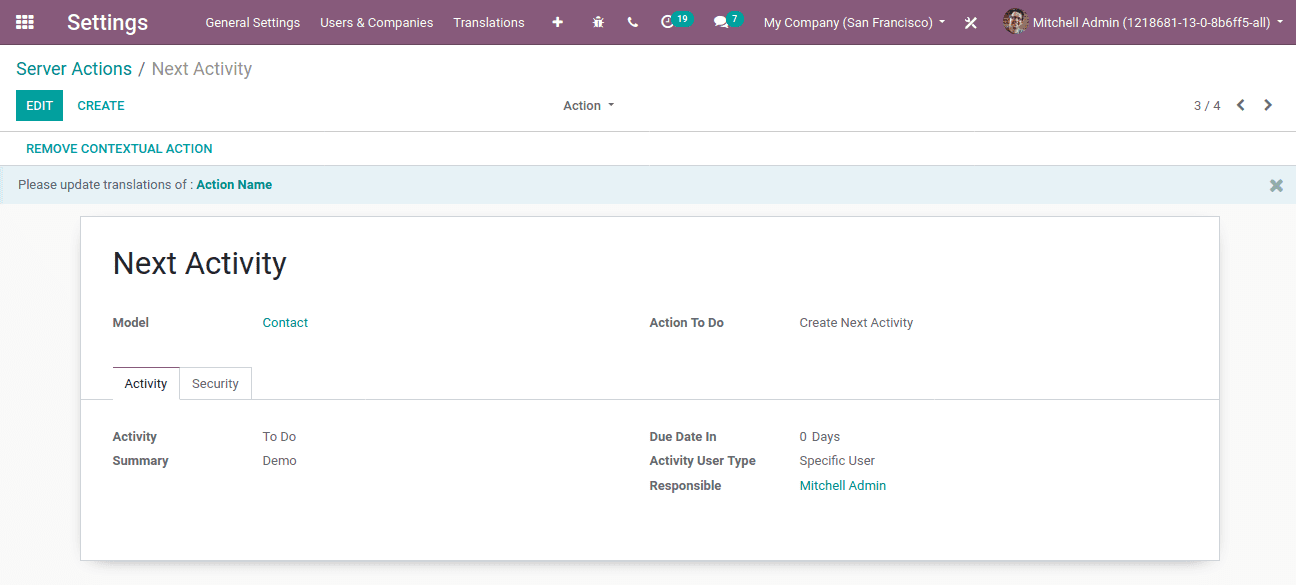1296x585 pixels.
Task: Dismiss the translation notice banner
Action: (x=1276, y=185)
